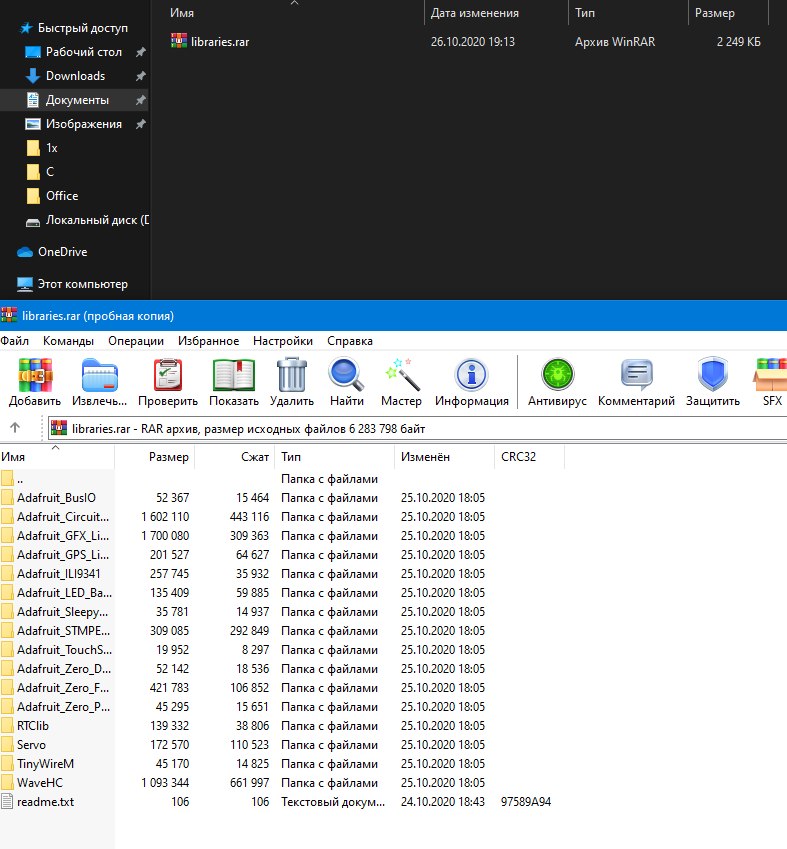Screen dimensions: 787x849
Task: Select the C folder in sidebar
Action: pos(74,172)
